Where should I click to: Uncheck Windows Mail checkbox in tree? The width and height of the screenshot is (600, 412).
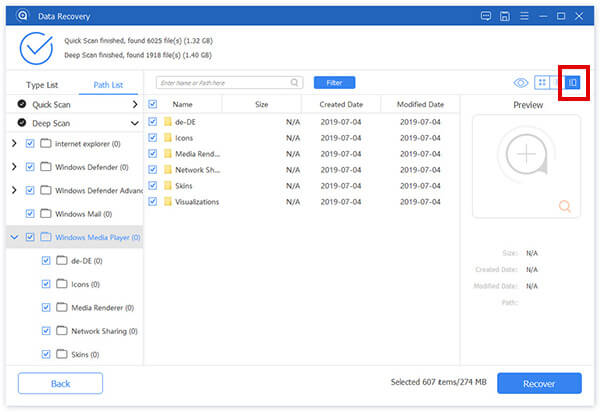point(30,213)
